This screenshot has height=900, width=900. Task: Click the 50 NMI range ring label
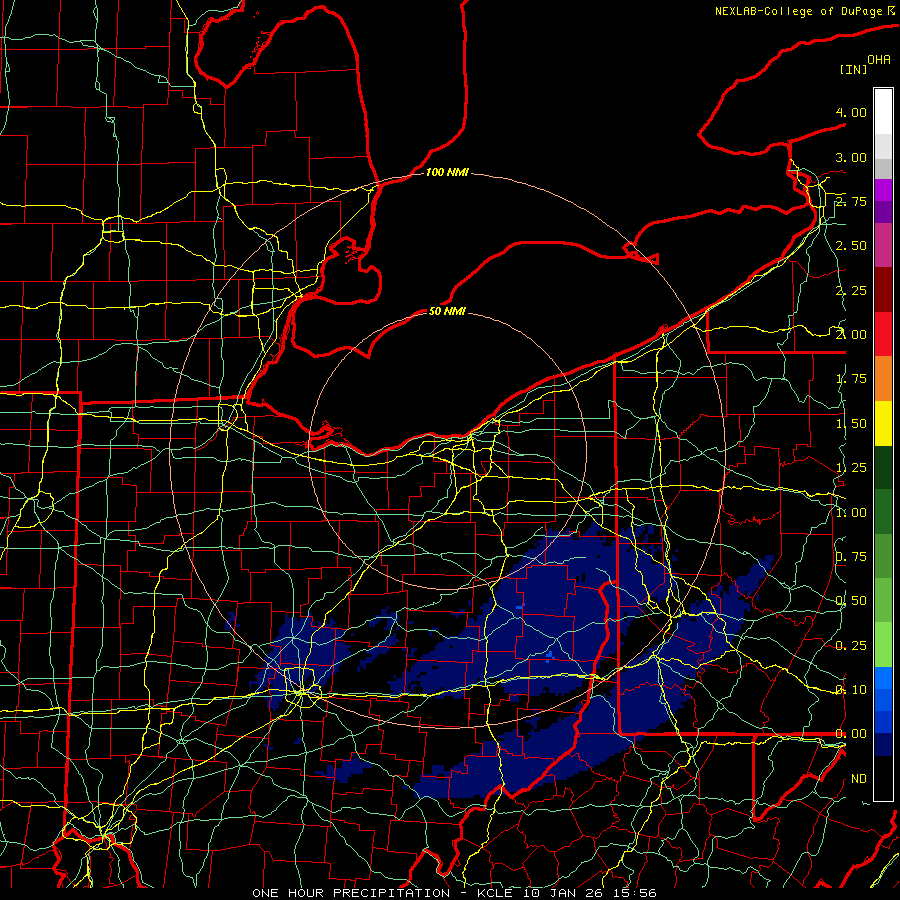click(x=447, y=311)
